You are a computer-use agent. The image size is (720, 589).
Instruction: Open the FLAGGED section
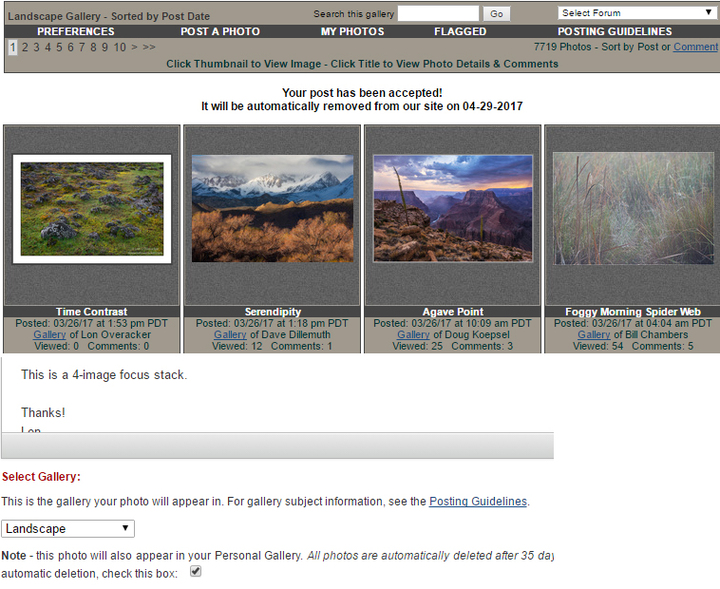point(460,32)
